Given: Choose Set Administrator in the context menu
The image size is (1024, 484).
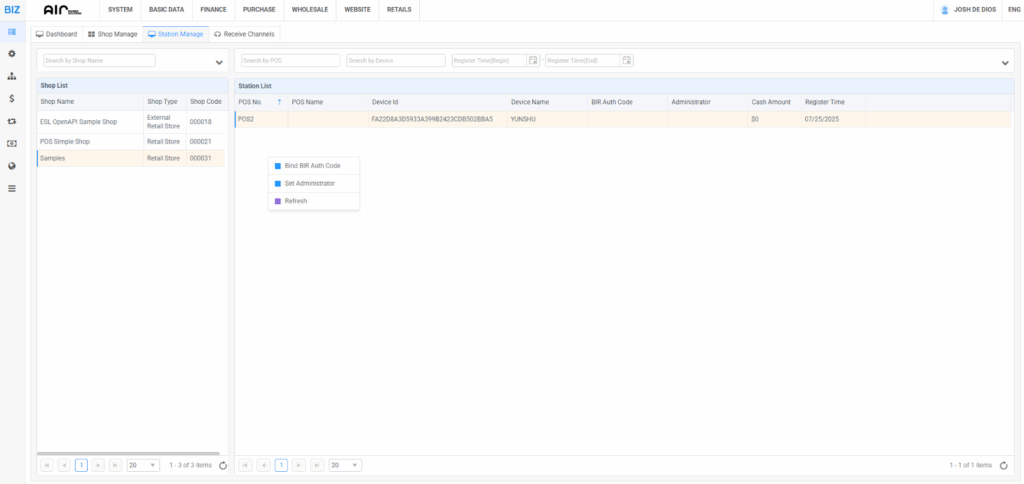Looking at the screenshot, I should (x=309, y=183).
